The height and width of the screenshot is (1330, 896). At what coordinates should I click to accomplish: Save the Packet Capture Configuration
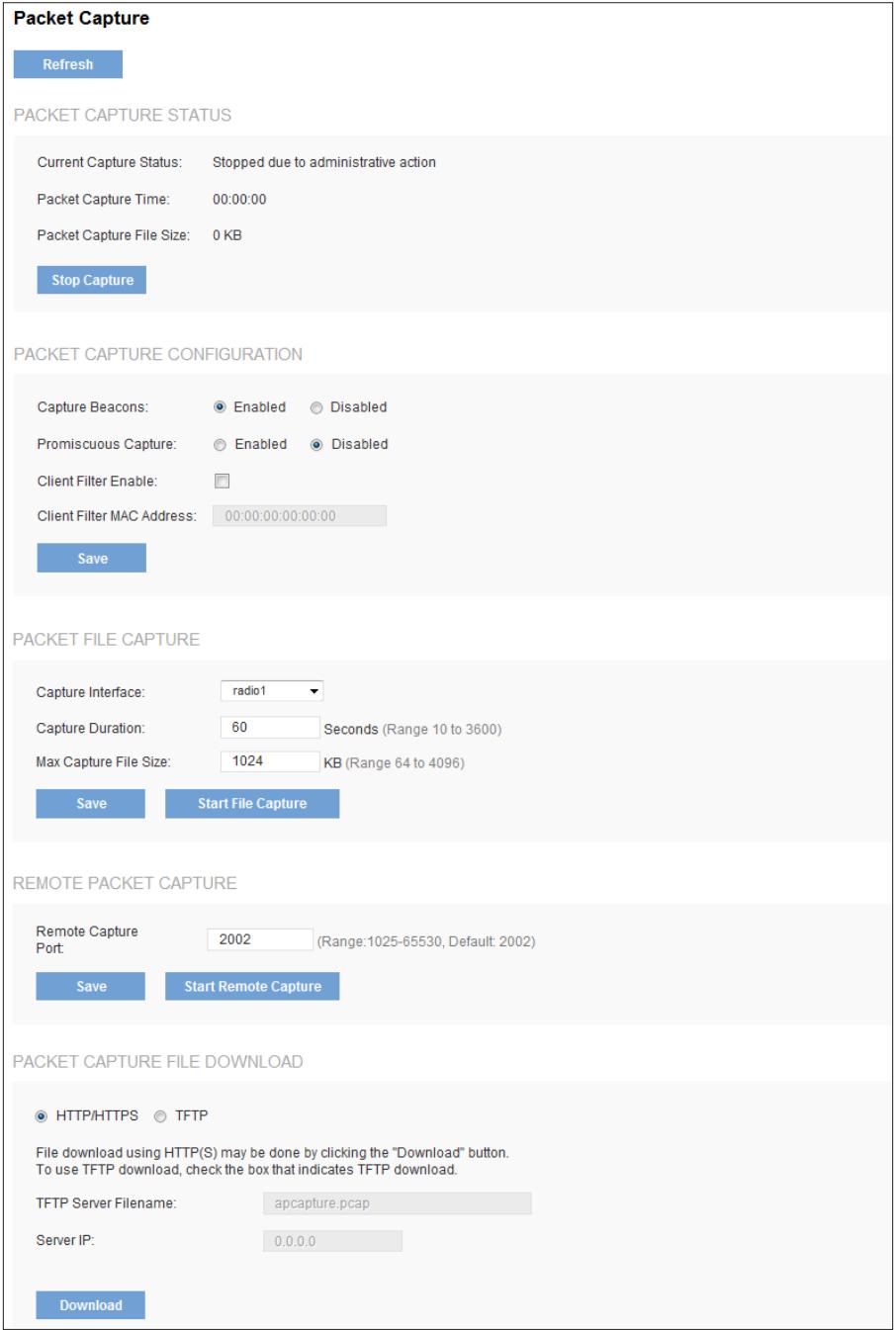[x=92, y=557]
